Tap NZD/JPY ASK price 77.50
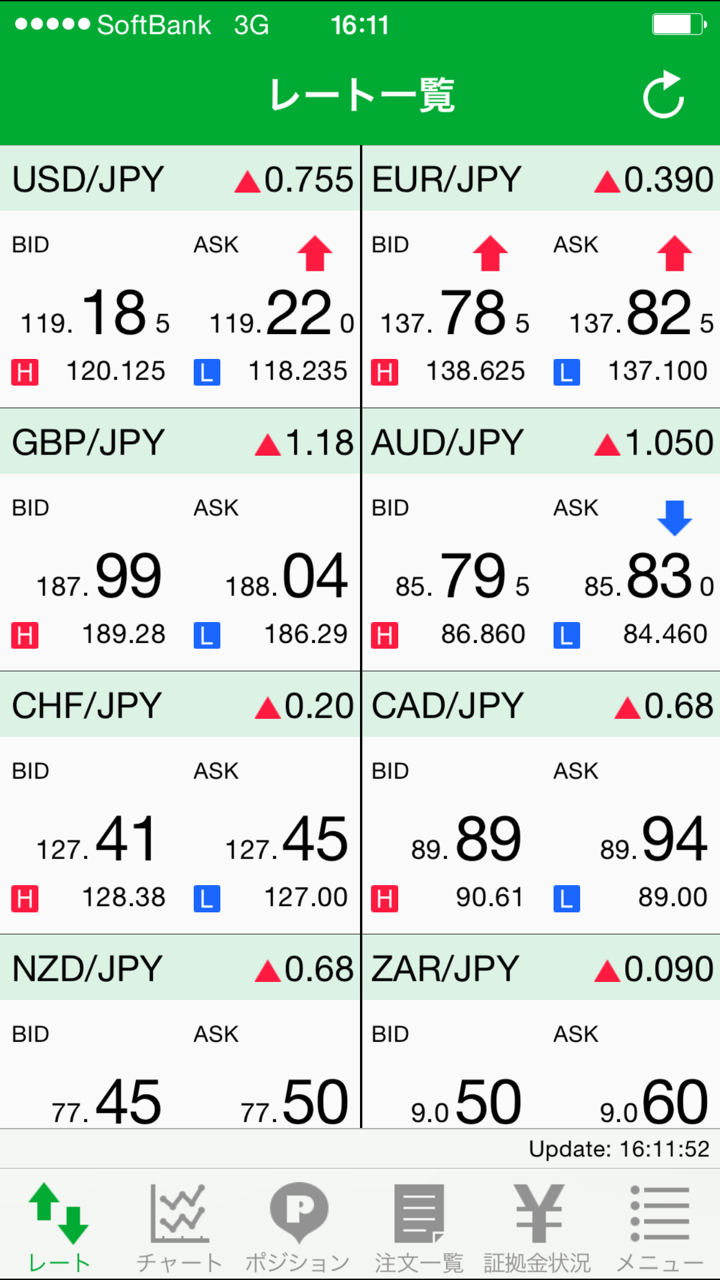Viewport: 720px width, 1280px height. tap(295, 1103)
